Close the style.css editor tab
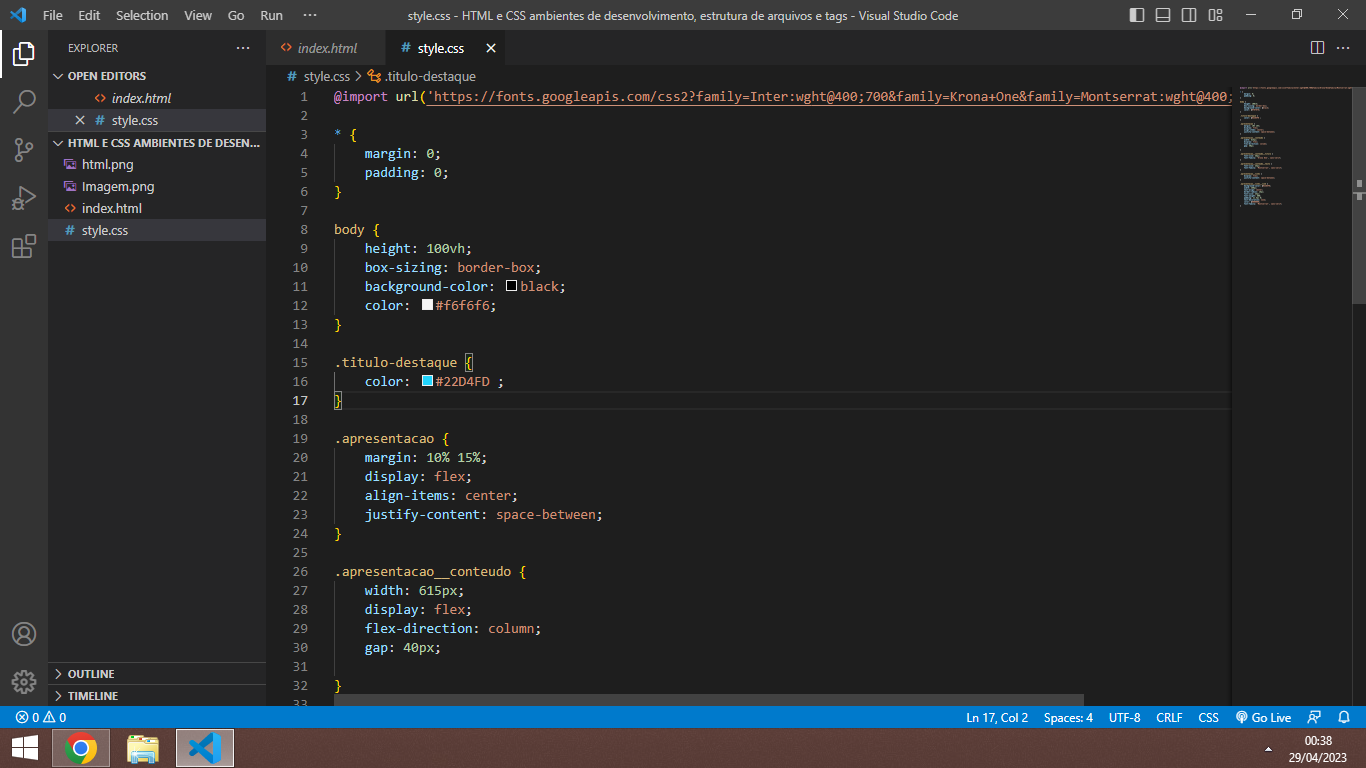The height and width of the screenshot is (768, 1366). 490,48
